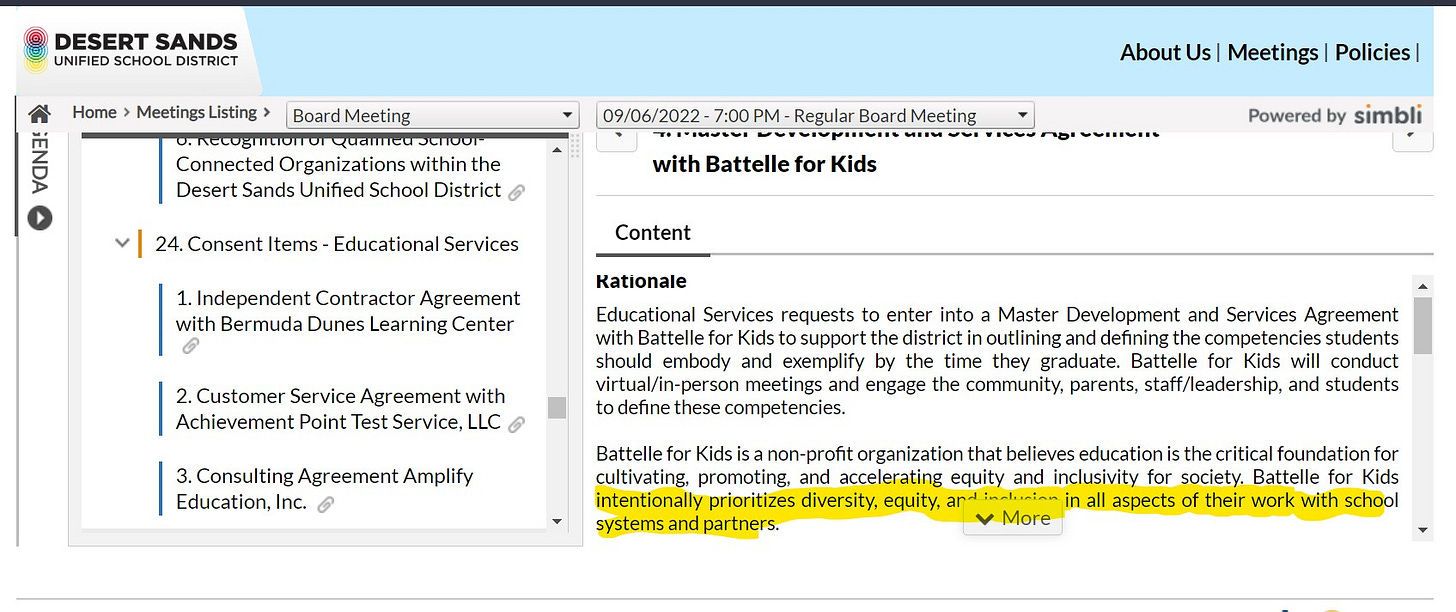The image size is (1456, 612).
Task: Click the vertical AGENDA side label
Action: (x=40, y=161)
